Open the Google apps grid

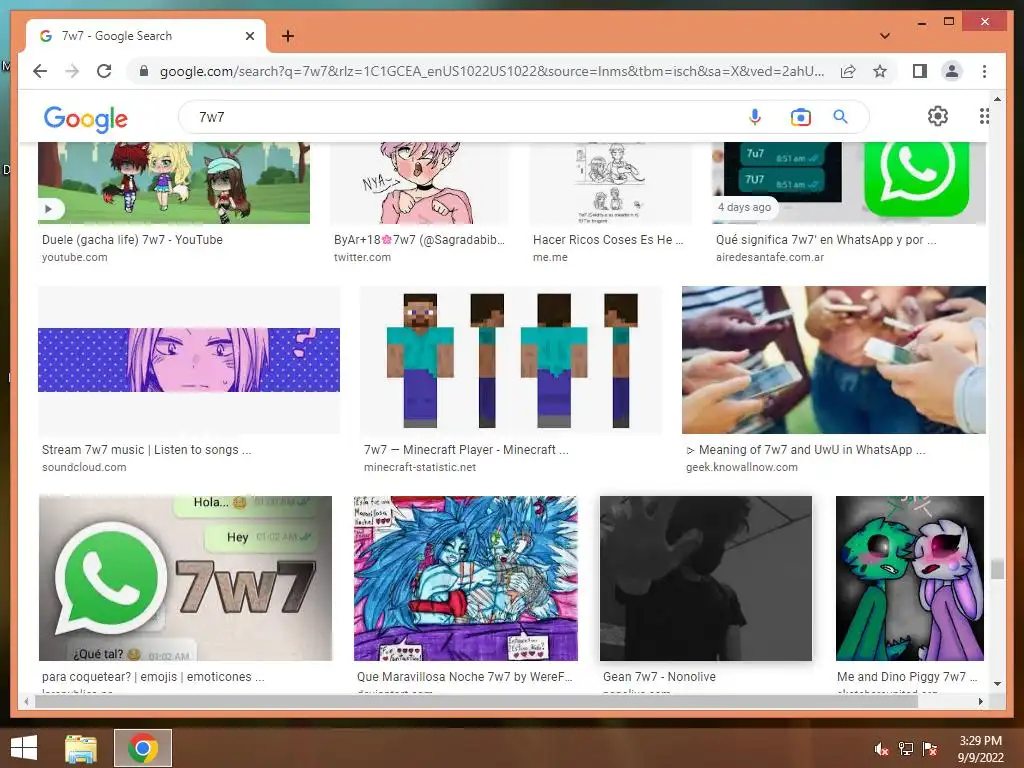point(984,116)
